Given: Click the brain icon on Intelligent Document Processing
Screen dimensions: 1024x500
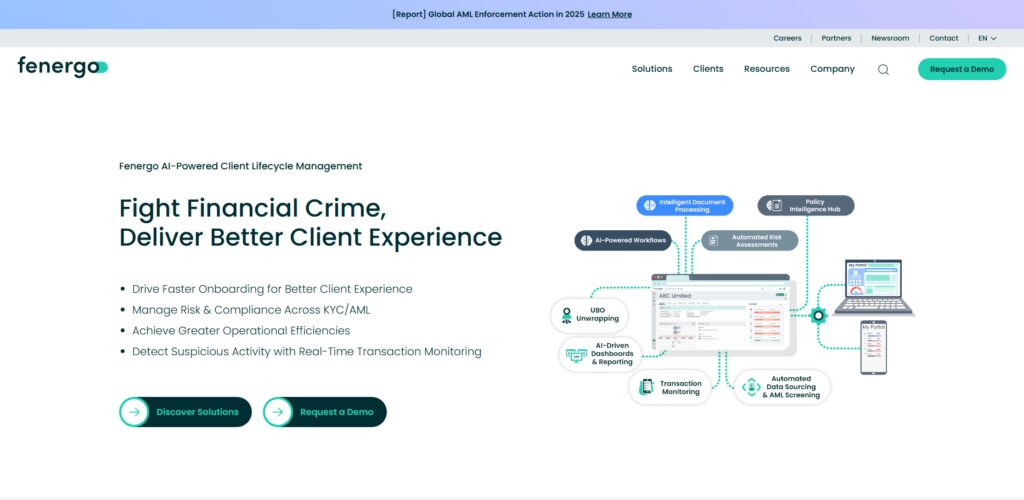Looking at the screenshot, I should click(649, 206).
